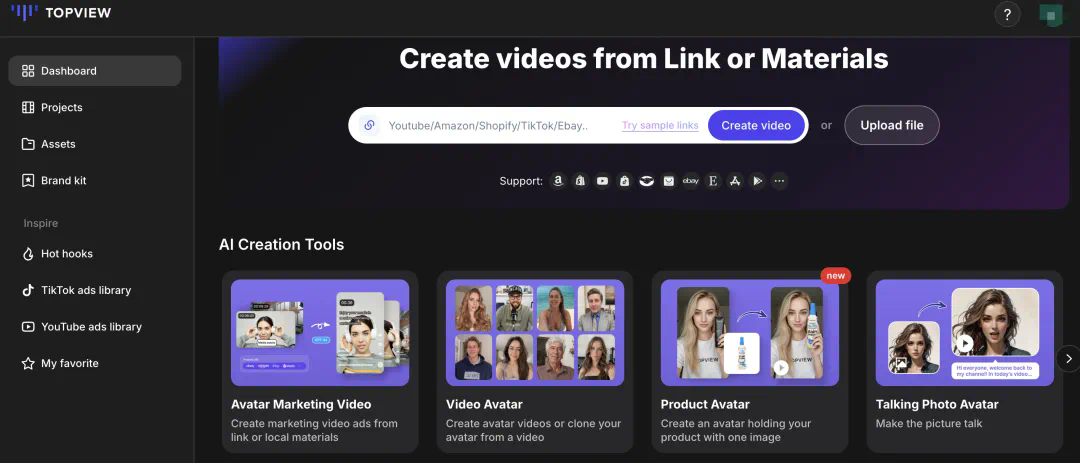
Task: Click the App Store support icon
Action: point(735,181)
